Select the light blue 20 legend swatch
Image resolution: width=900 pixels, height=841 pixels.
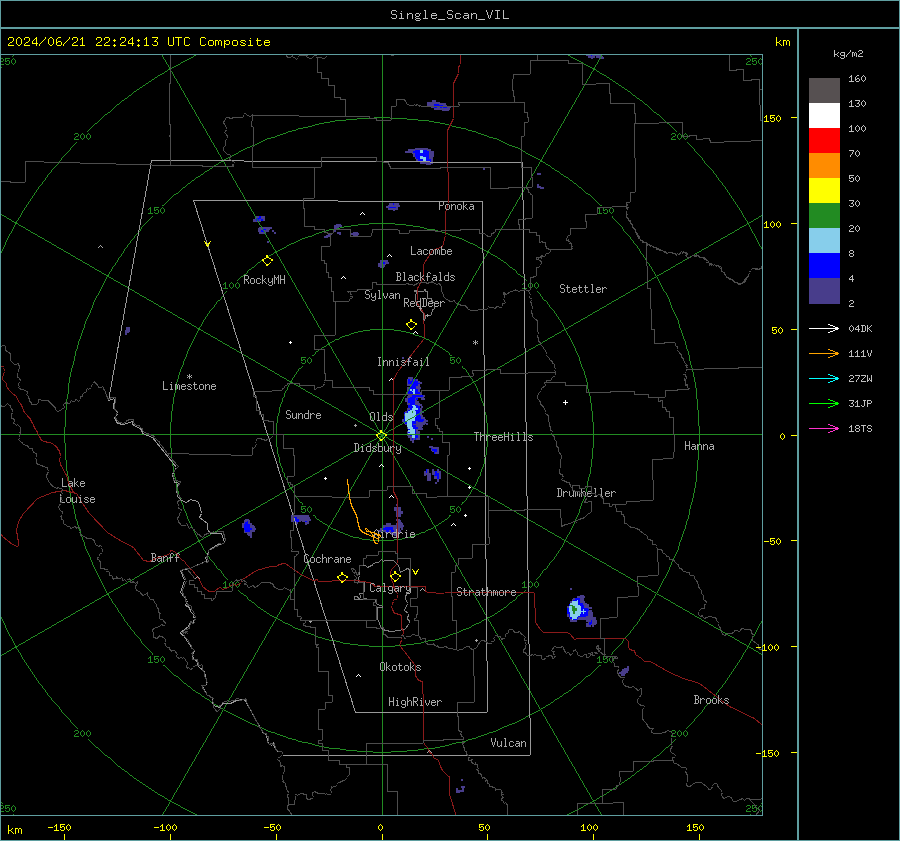tap(824, 241)
